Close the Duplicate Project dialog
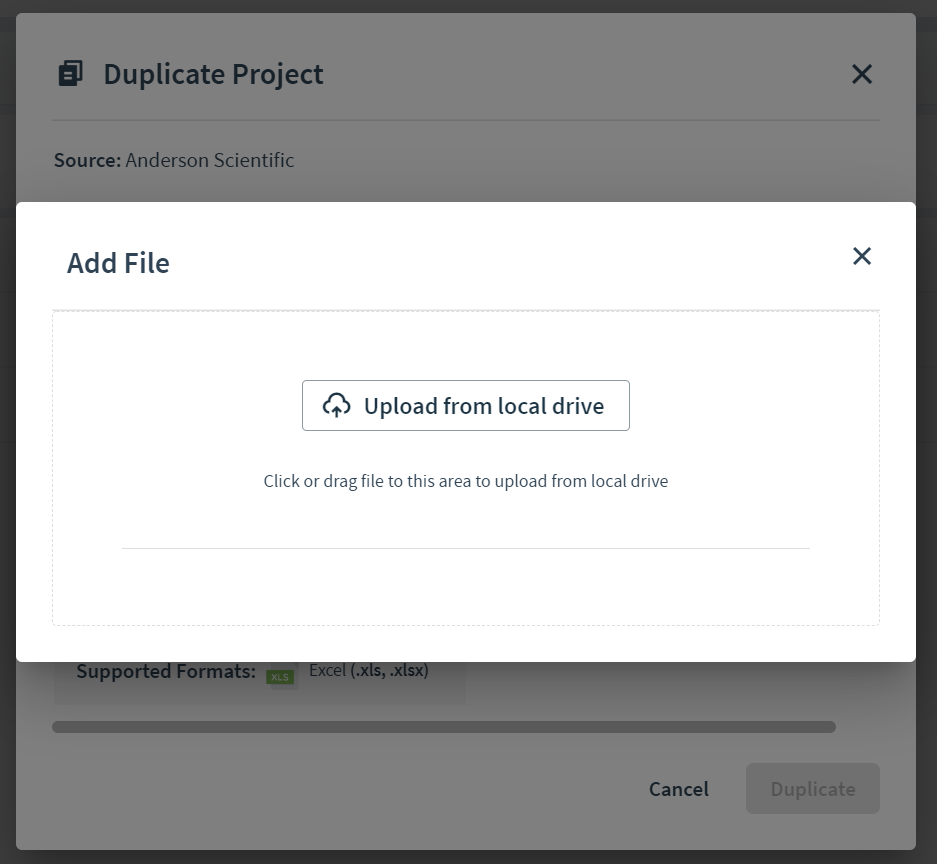Viewport: 937px width, 864px height. tap(861, 73)
